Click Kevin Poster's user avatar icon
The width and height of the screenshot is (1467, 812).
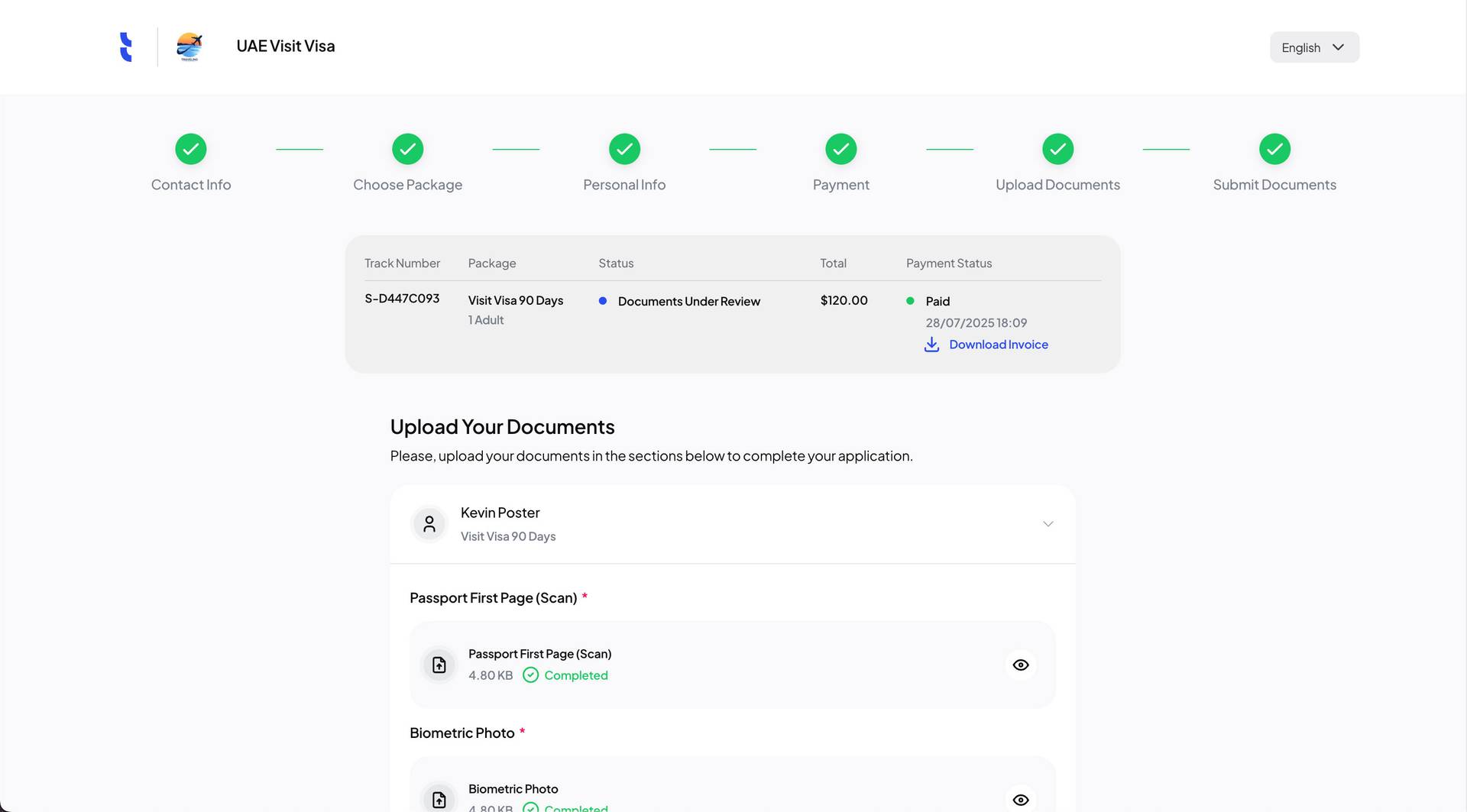pos(429,524)
